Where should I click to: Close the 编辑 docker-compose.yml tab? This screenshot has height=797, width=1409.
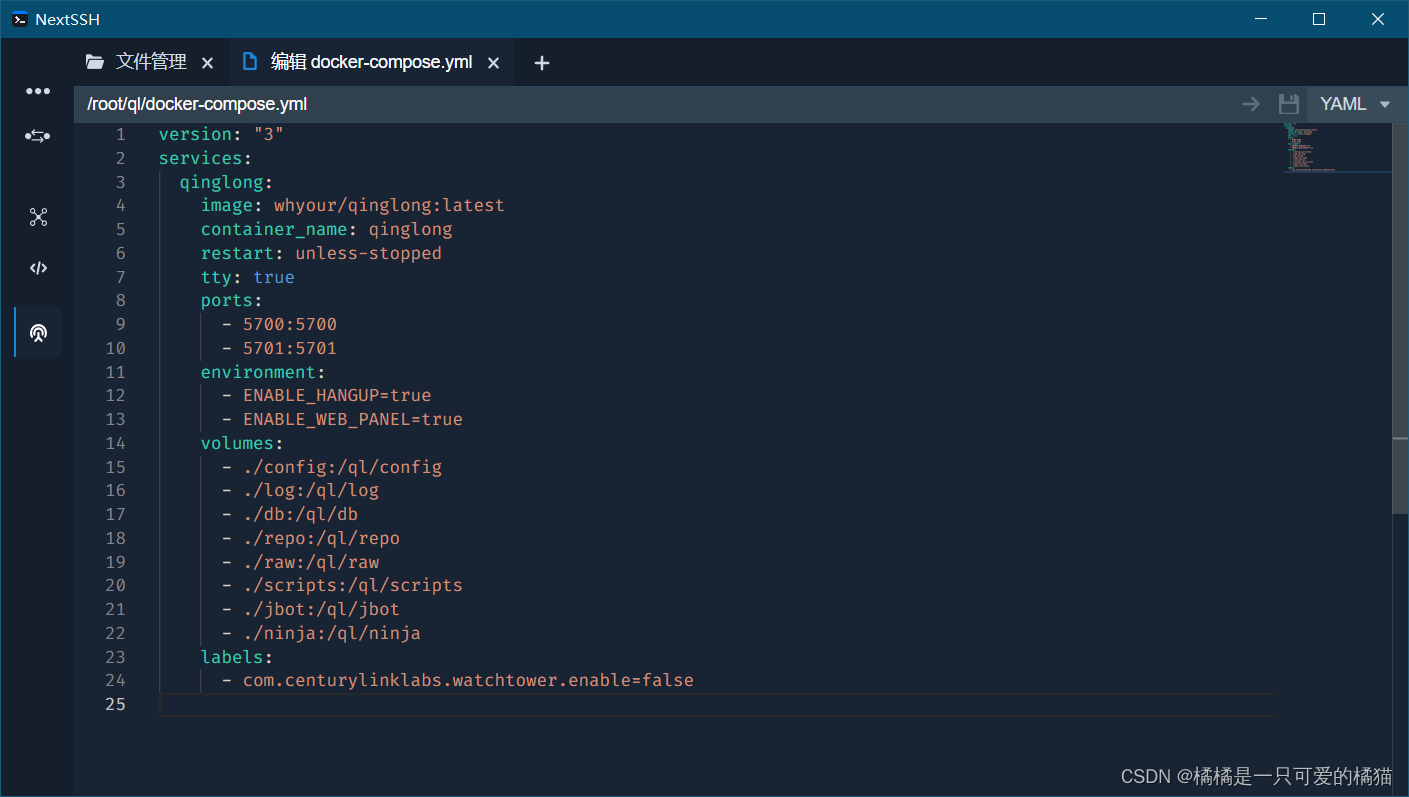coord(493,63)
